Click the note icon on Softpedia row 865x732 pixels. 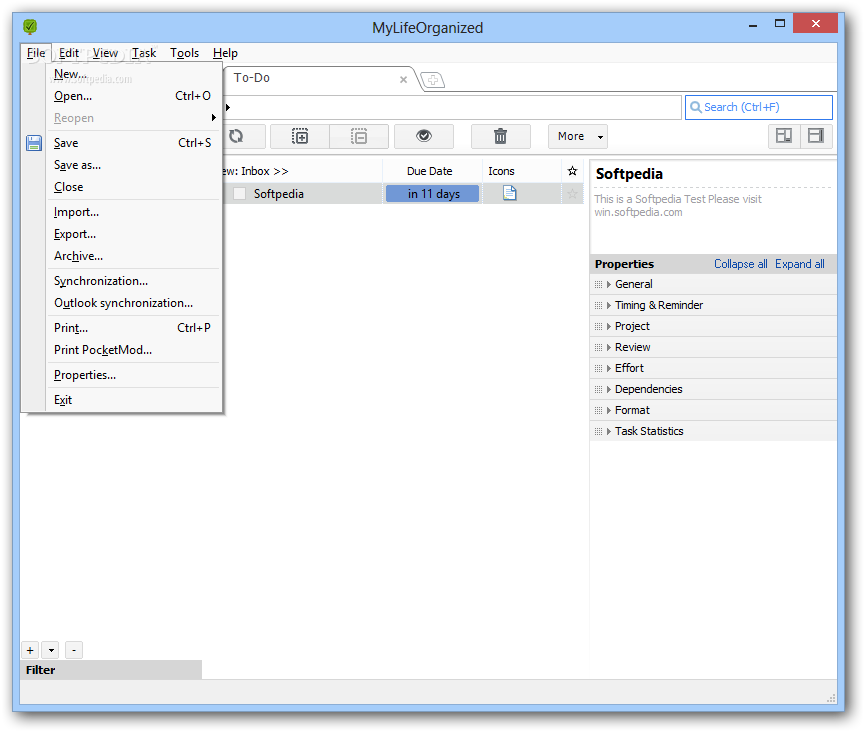click(509, 193)
